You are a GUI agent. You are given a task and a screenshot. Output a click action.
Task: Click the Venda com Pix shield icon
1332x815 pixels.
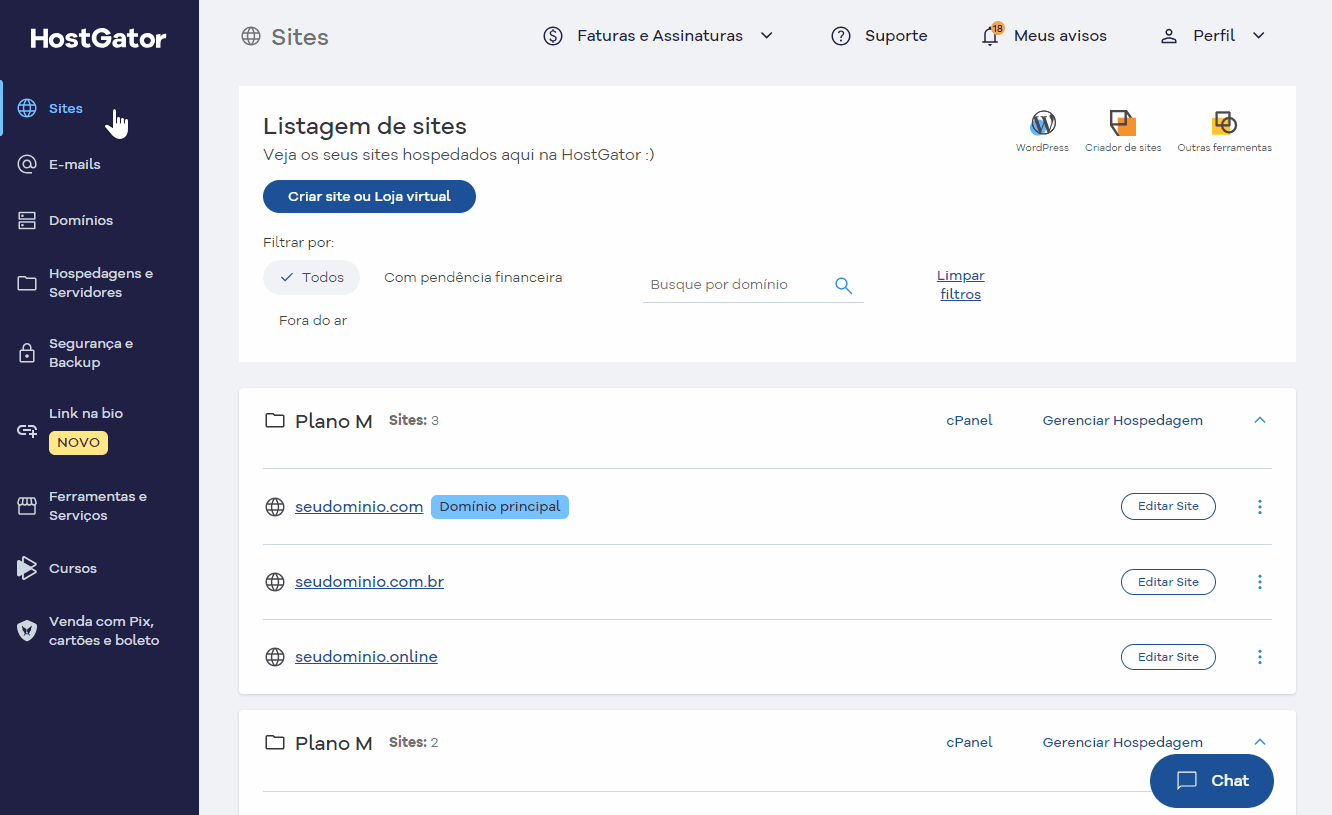coord(27,631)
